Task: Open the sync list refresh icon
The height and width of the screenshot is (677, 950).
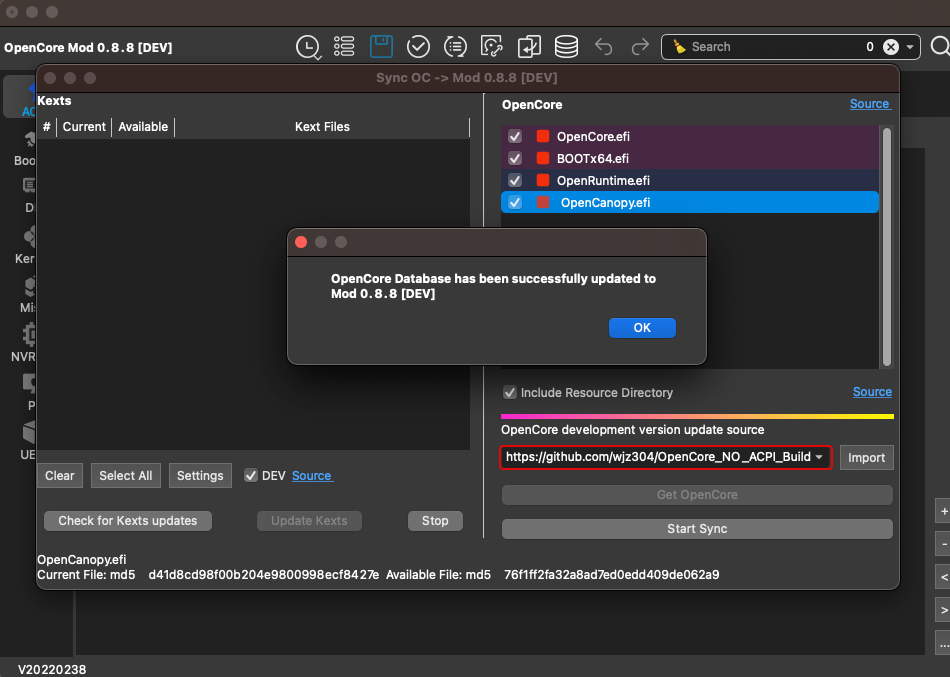Action: coord(455,47)
